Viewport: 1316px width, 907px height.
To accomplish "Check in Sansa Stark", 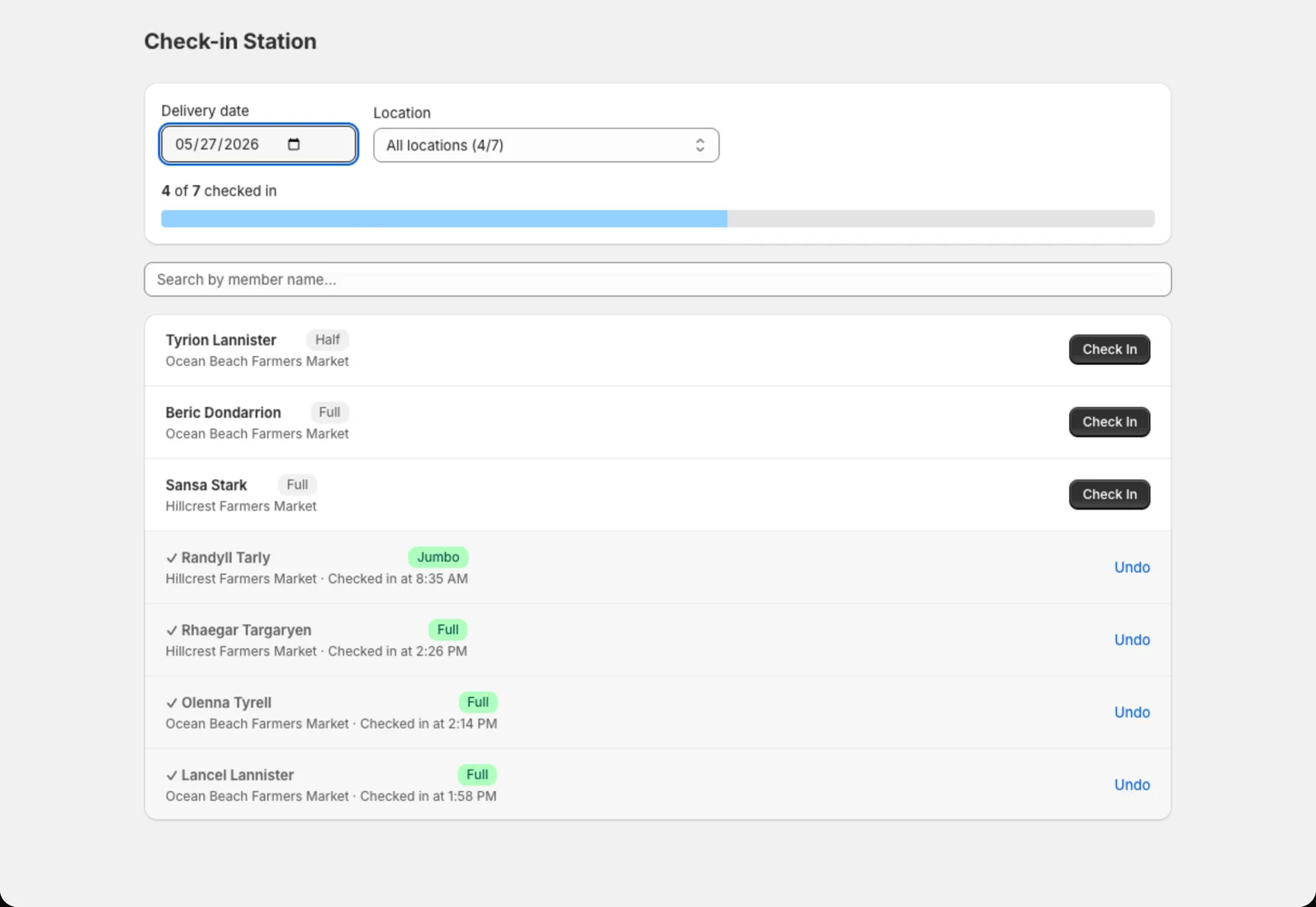I will (1110, 494).
